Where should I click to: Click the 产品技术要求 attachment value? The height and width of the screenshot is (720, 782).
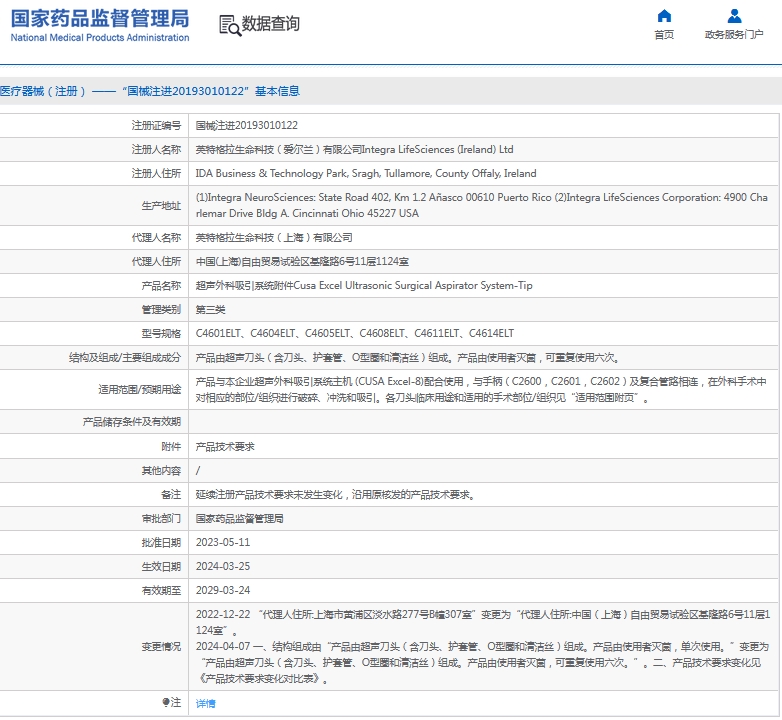[x=225, y=447]
